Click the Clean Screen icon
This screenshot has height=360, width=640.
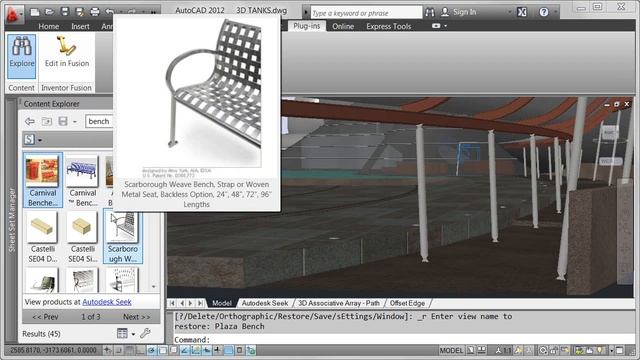coord(620,350)
